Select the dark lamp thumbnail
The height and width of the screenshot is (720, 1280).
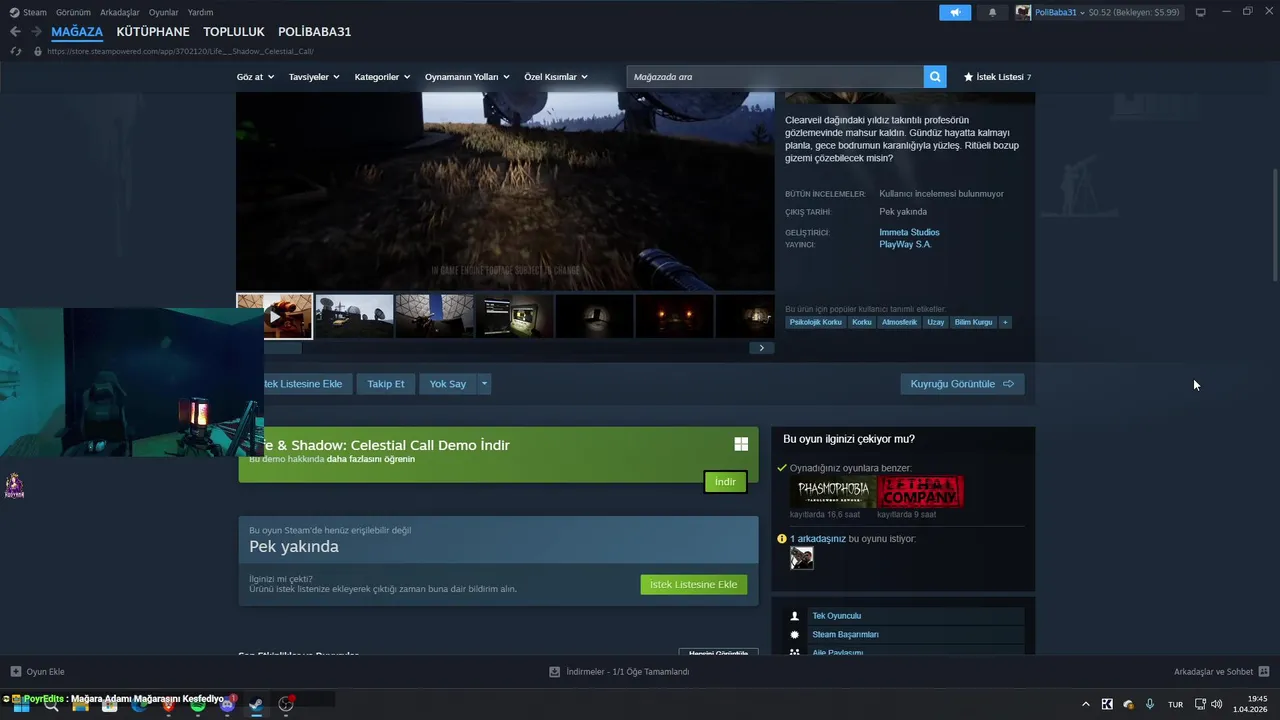click(594, 316)
